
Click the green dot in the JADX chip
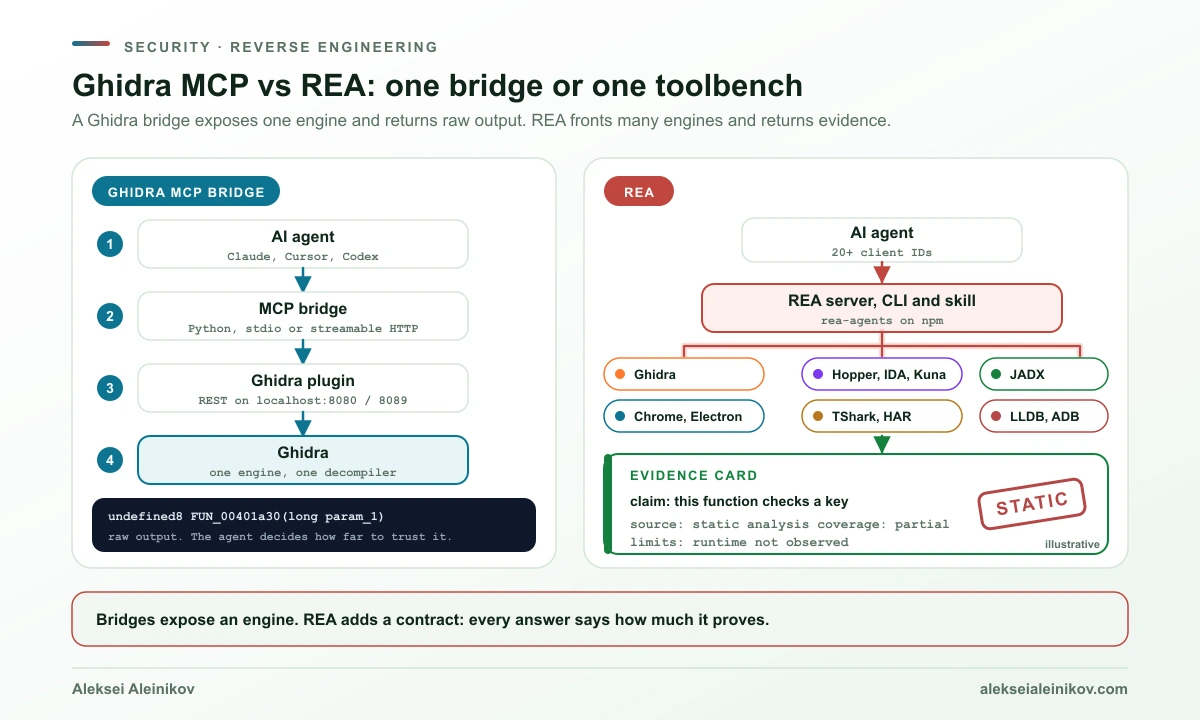995,374
